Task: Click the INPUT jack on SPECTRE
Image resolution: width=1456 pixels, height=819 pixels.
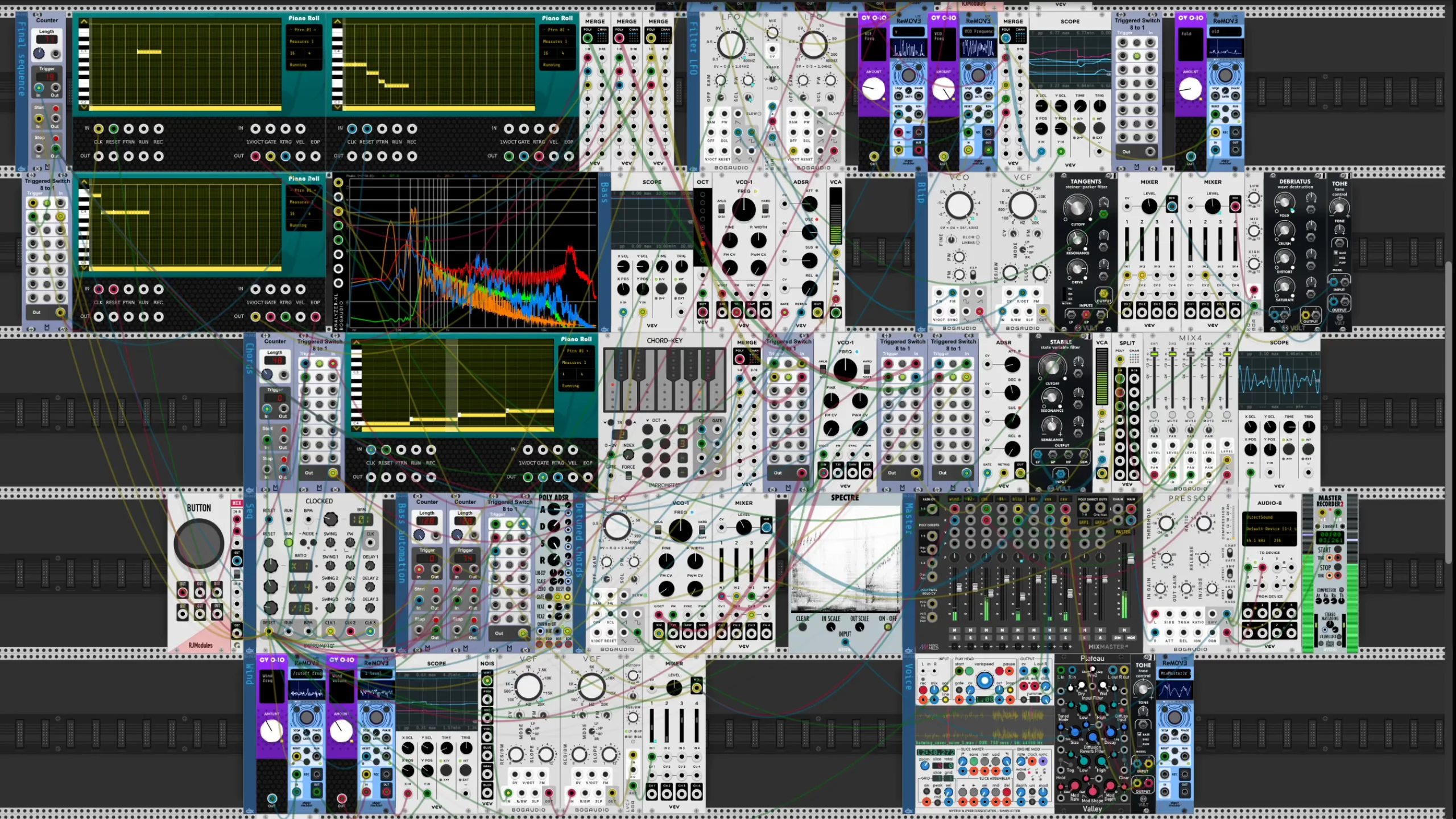Action: coord(845,642)
